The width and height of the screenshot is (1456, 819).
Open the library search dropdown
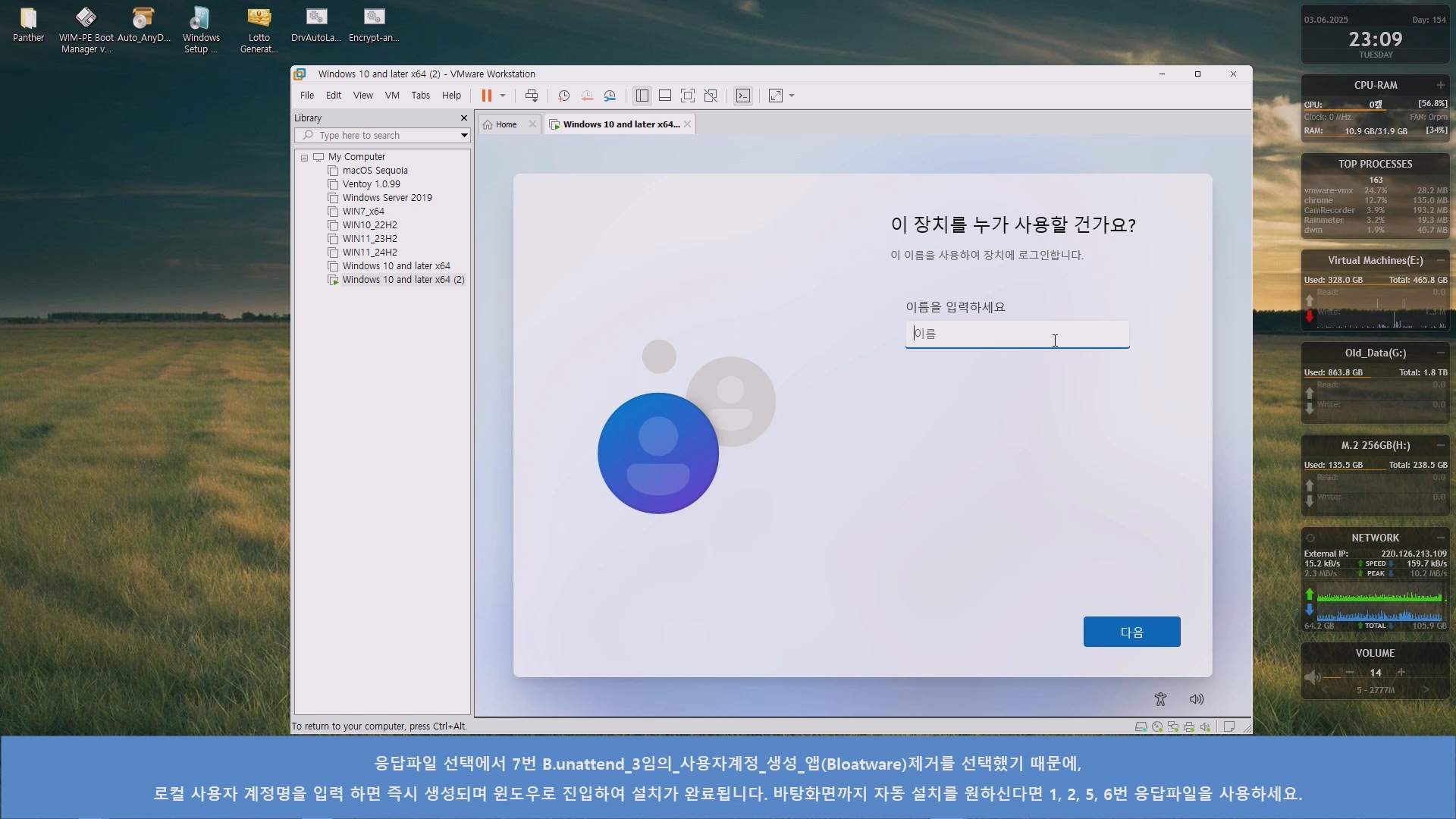tap(464, 136)
